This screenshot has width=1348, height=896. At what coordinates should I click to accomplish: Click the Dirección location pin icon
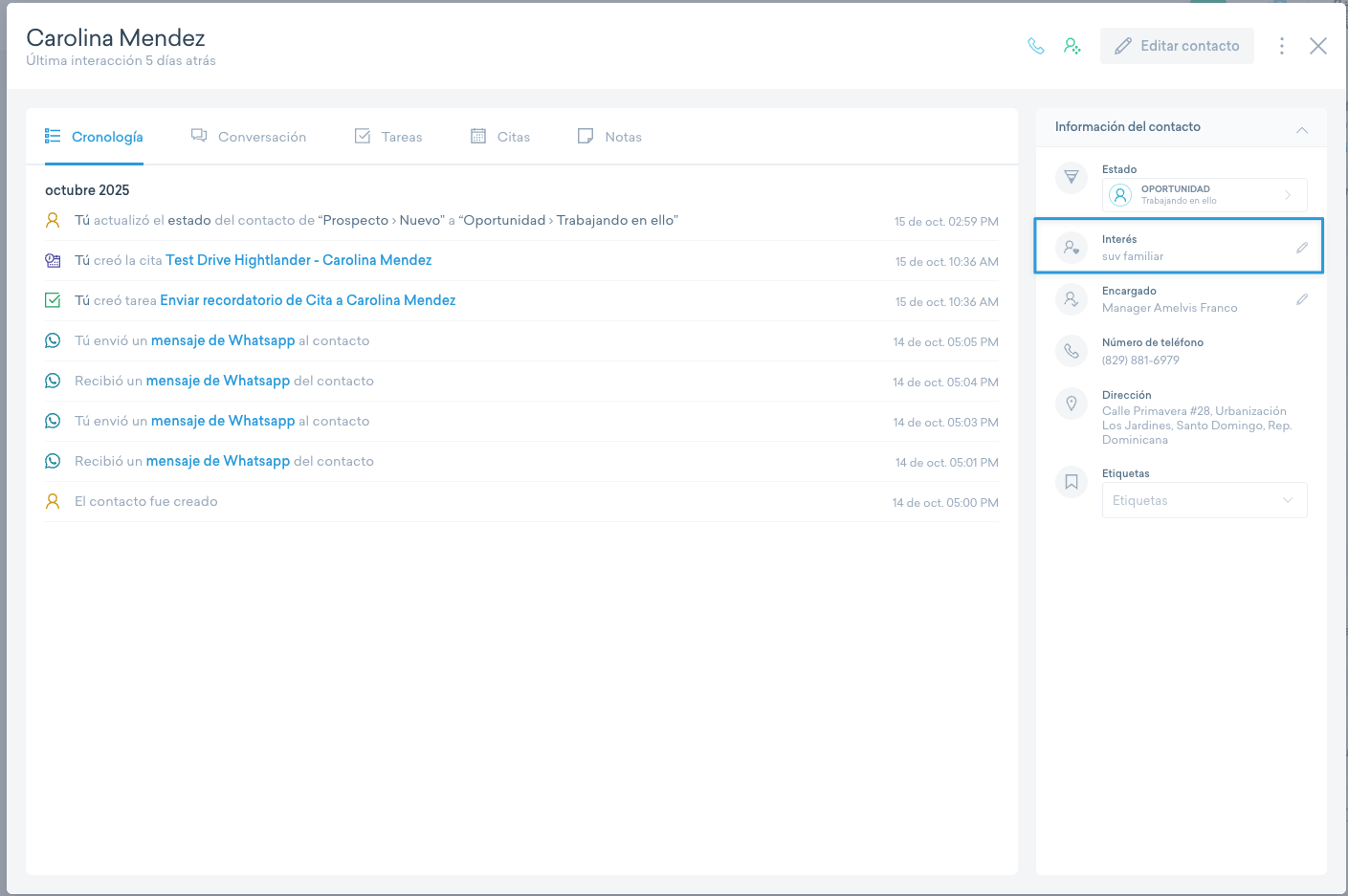pos(1072,404)
